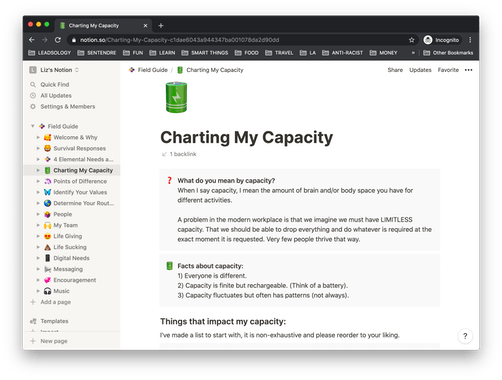Screen dimensions: 502x380
Task: Open the MONEY bookmarks folder
Action: click(x=384, y=53)
